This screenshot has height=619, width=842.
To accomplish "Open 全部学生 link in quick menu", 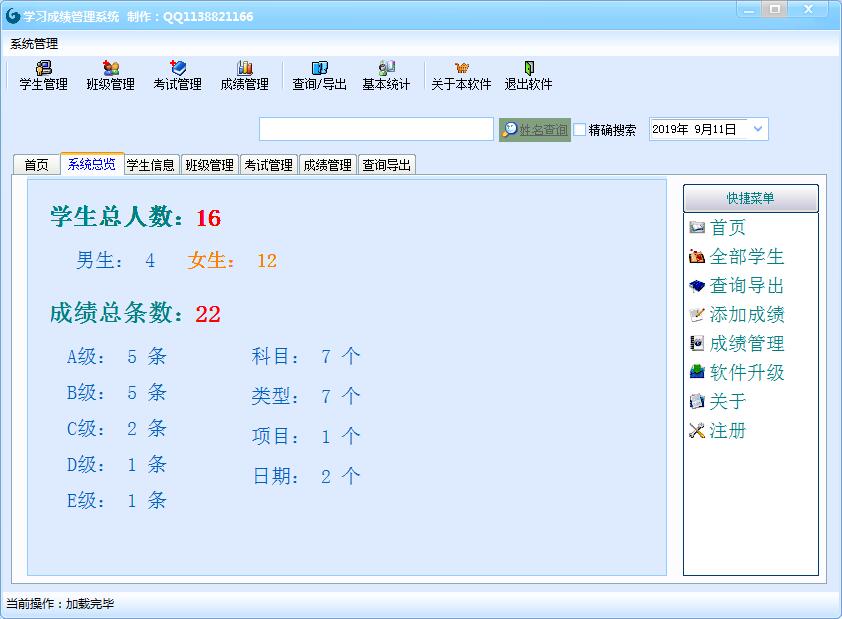I will (747, 257).
